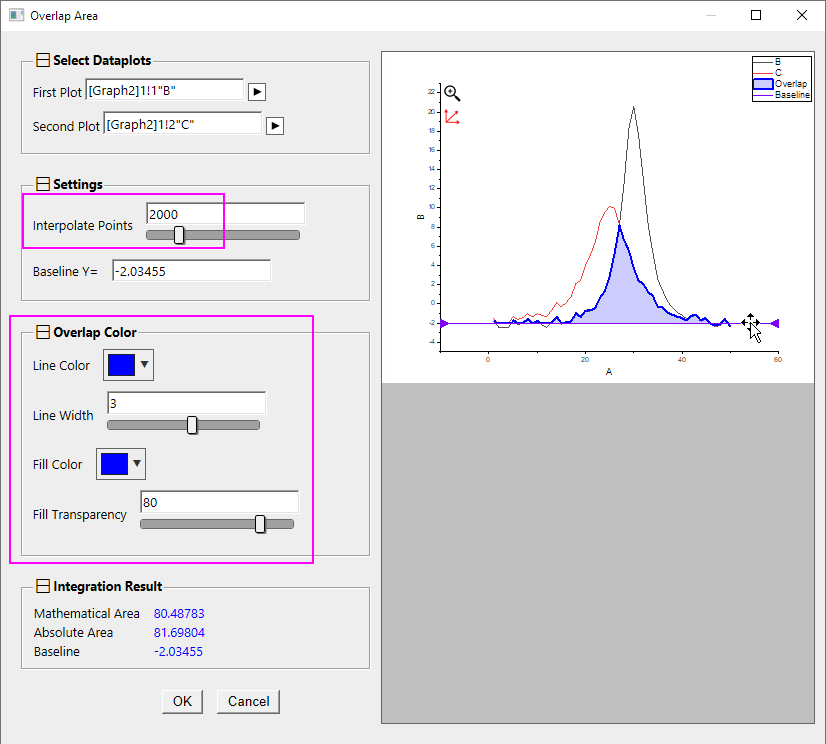This screenshot has height=744, width=826.
Task: Collapse the Overlap Color section
Action: 43,332
